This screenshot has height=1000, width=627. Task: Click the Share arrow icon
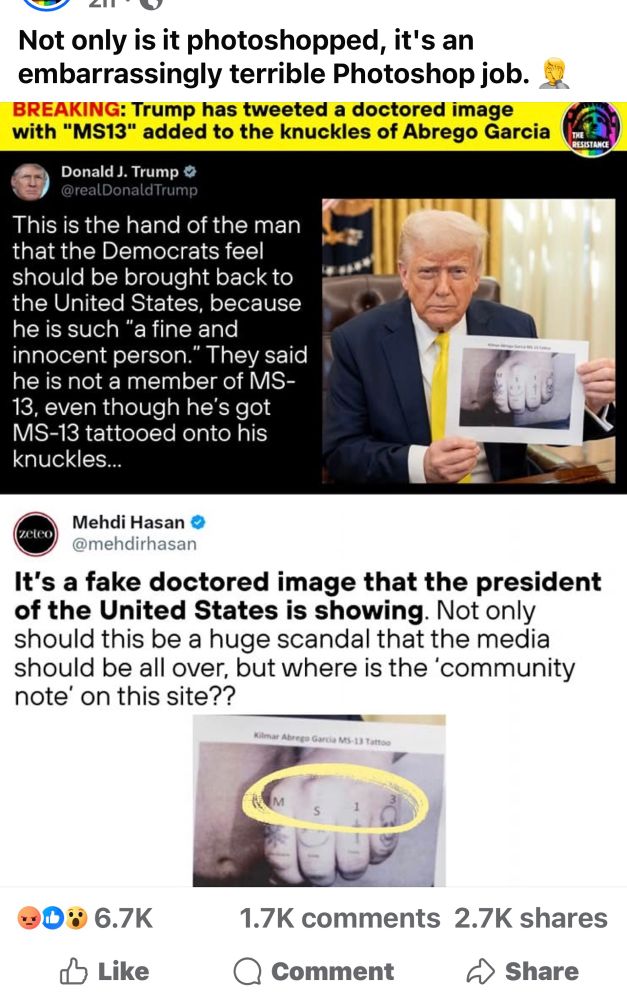[480, 971]
